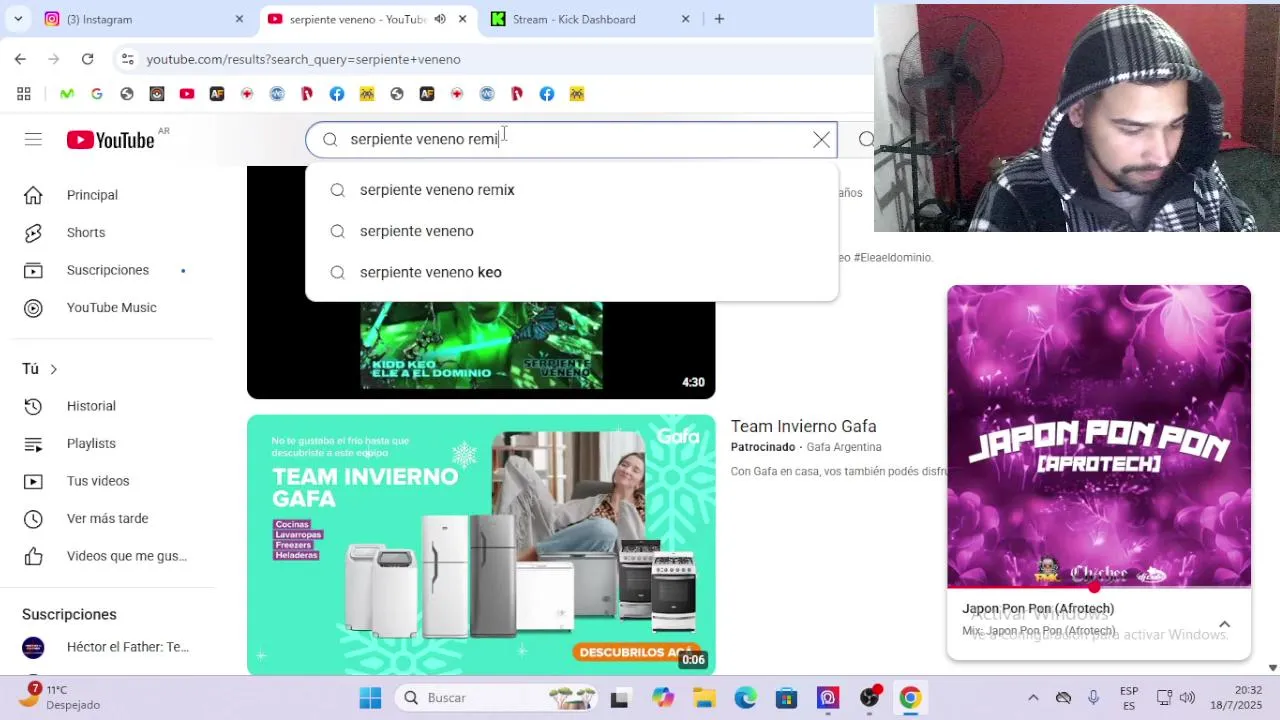Click the search magnifier button
The width and height of the screenshot is (1280, 720).
coord(866,140)
